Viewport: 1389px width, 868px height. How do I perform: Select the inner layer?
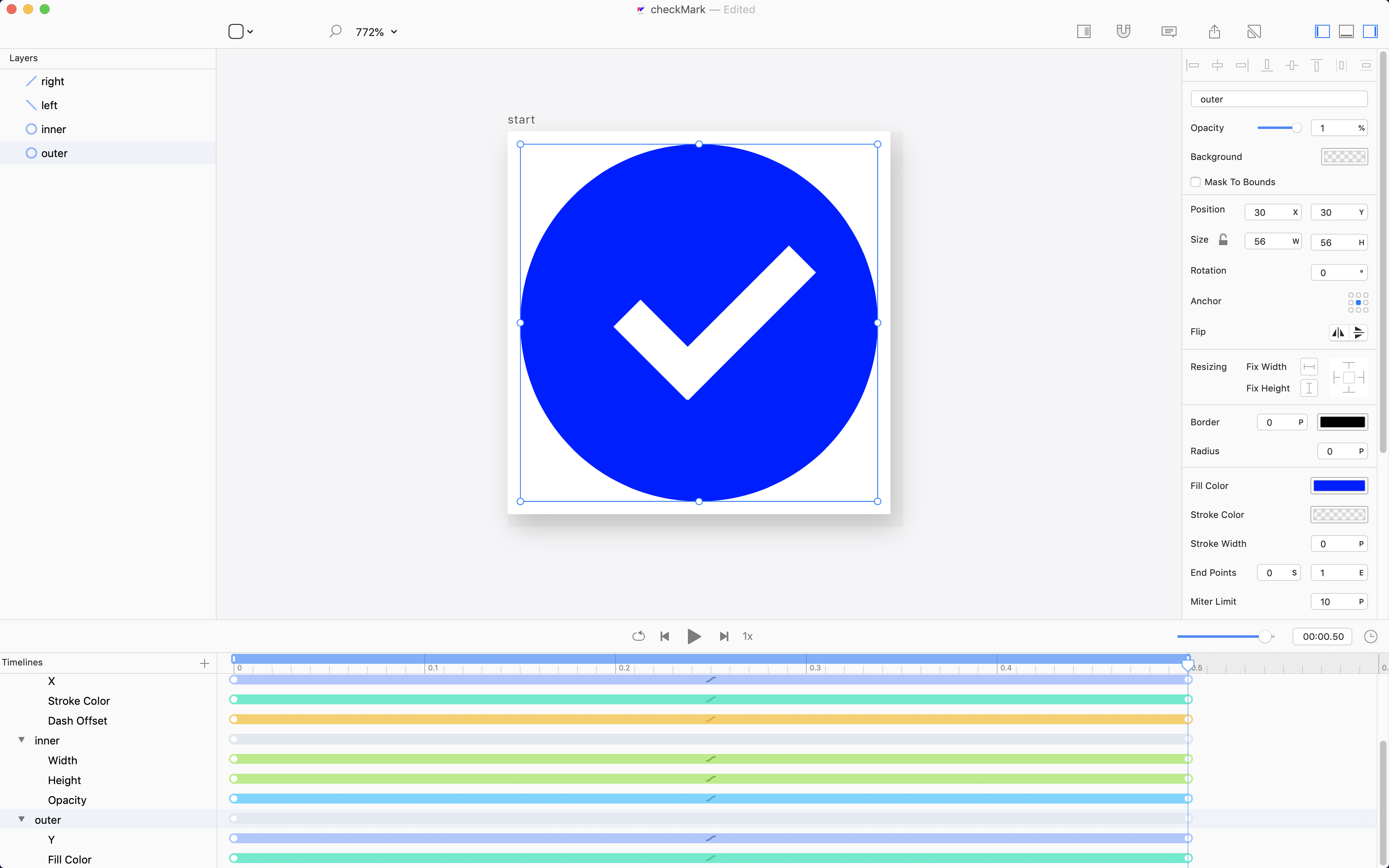pos(108,129)
